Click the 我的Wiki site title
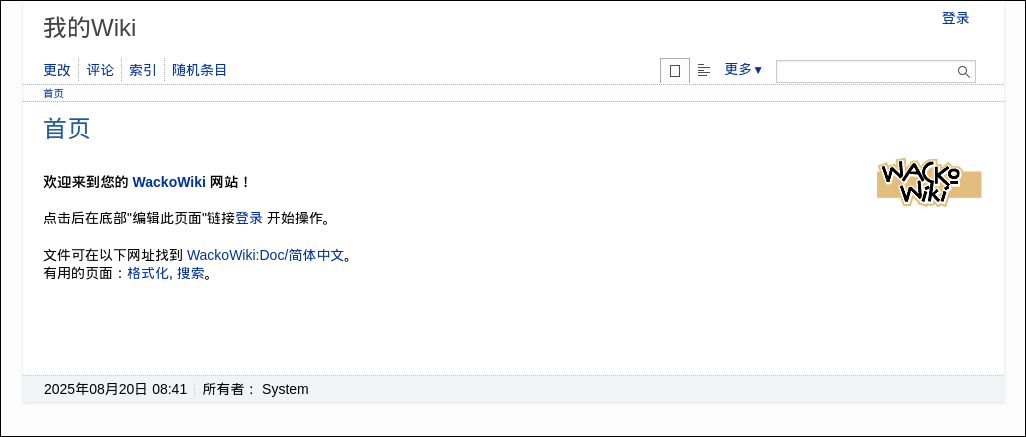The image size is (1026, 437). pos(90,28)
